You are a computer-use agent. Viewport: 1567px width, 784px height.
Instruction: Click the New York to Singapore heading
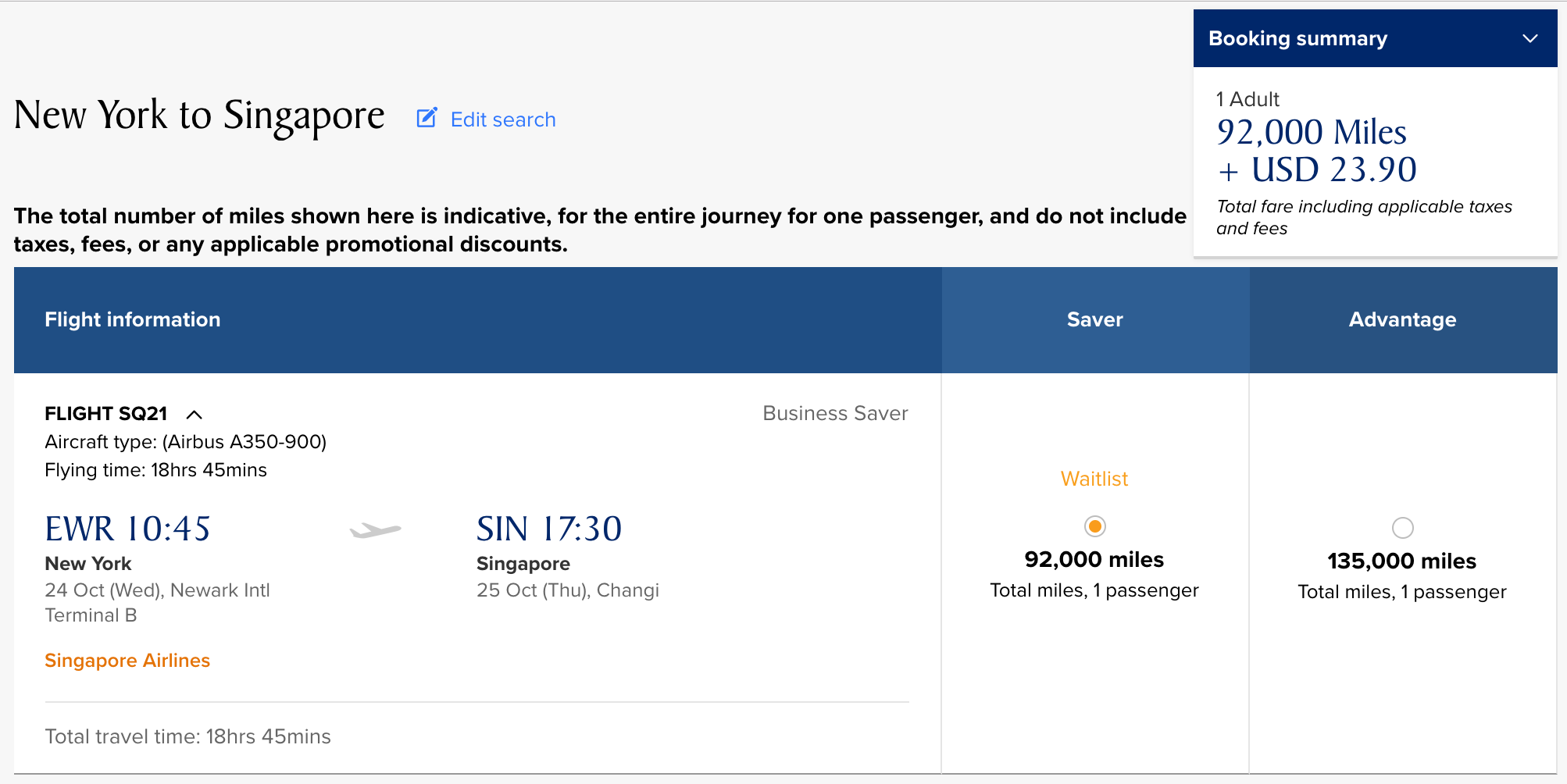point(199,116)
